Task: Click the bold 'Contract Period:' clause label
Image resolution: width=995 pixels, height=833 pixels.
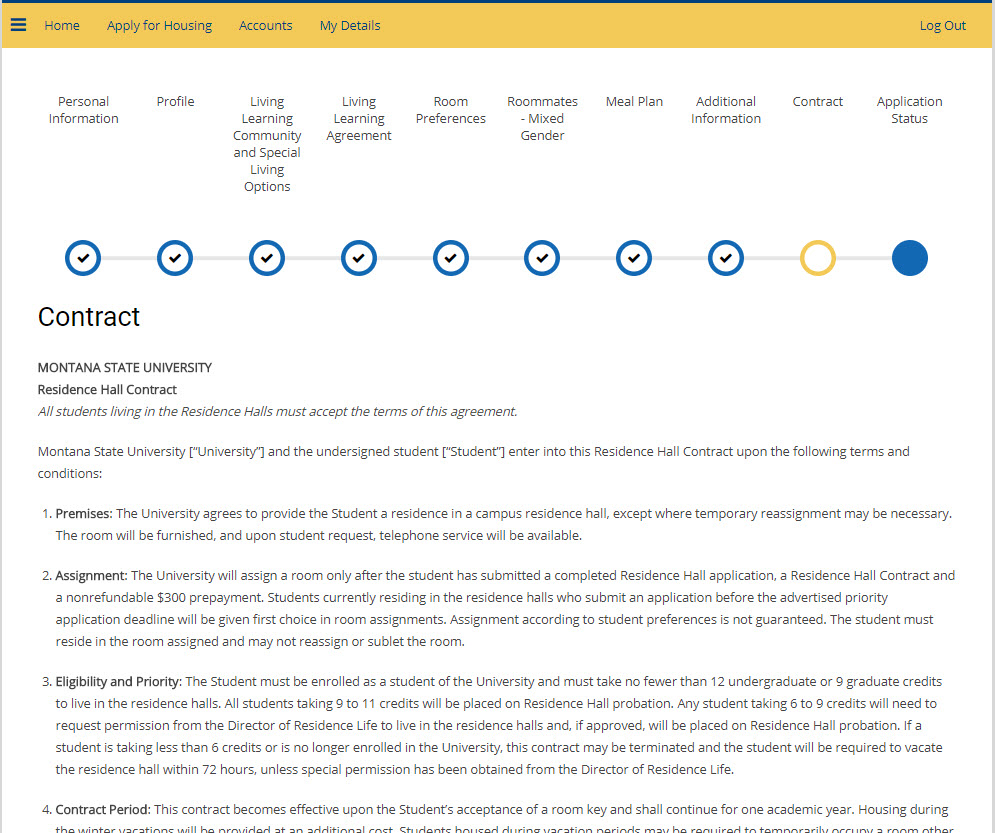Action: [103, 810]
